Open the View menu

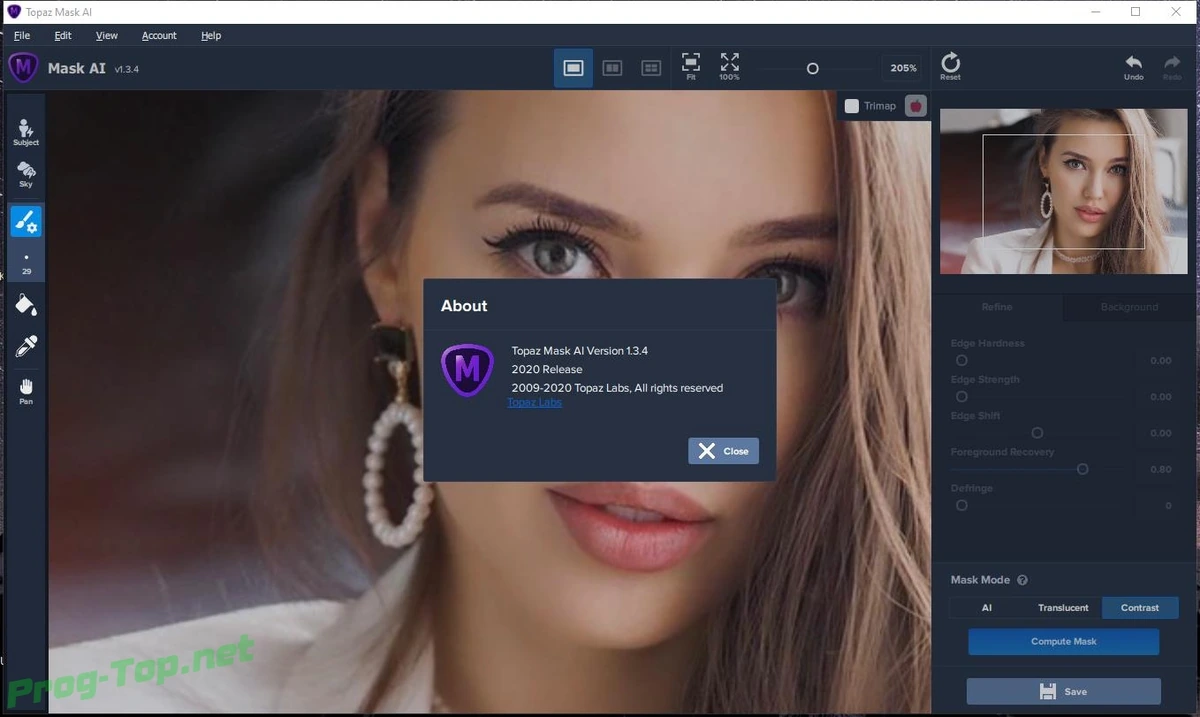click(107, 35)
